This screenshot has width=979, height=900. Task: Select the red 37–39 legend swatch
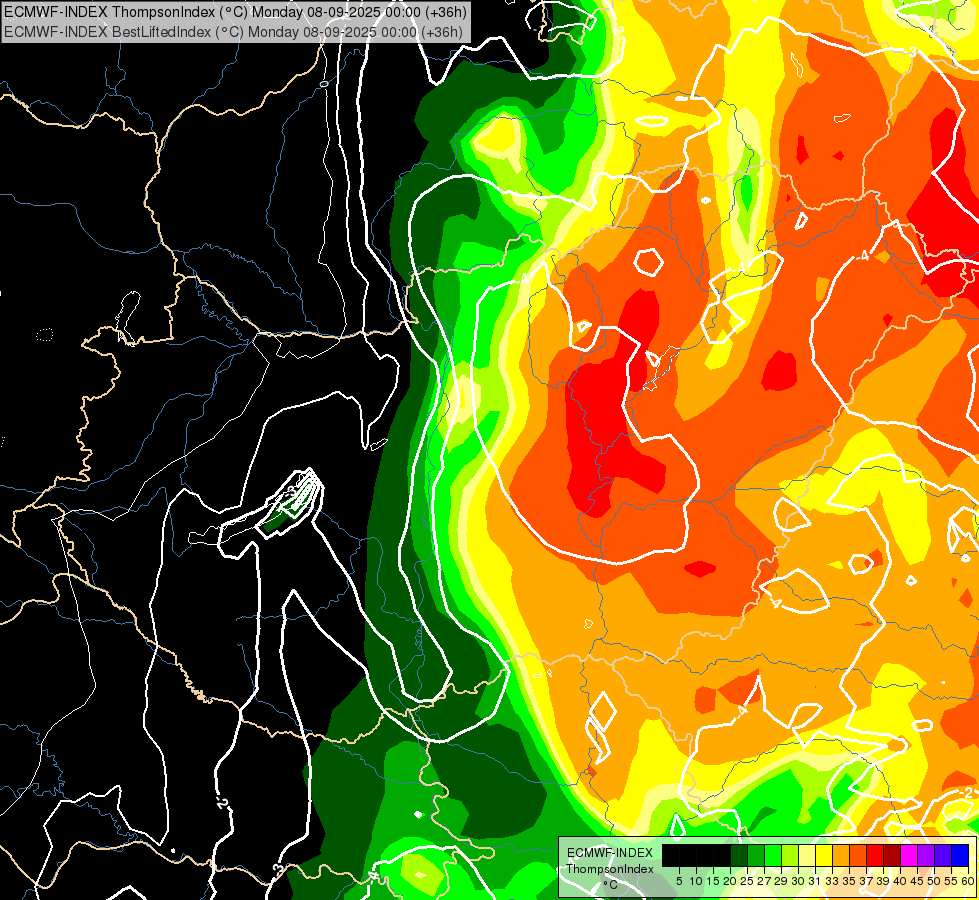pos(875,856)
